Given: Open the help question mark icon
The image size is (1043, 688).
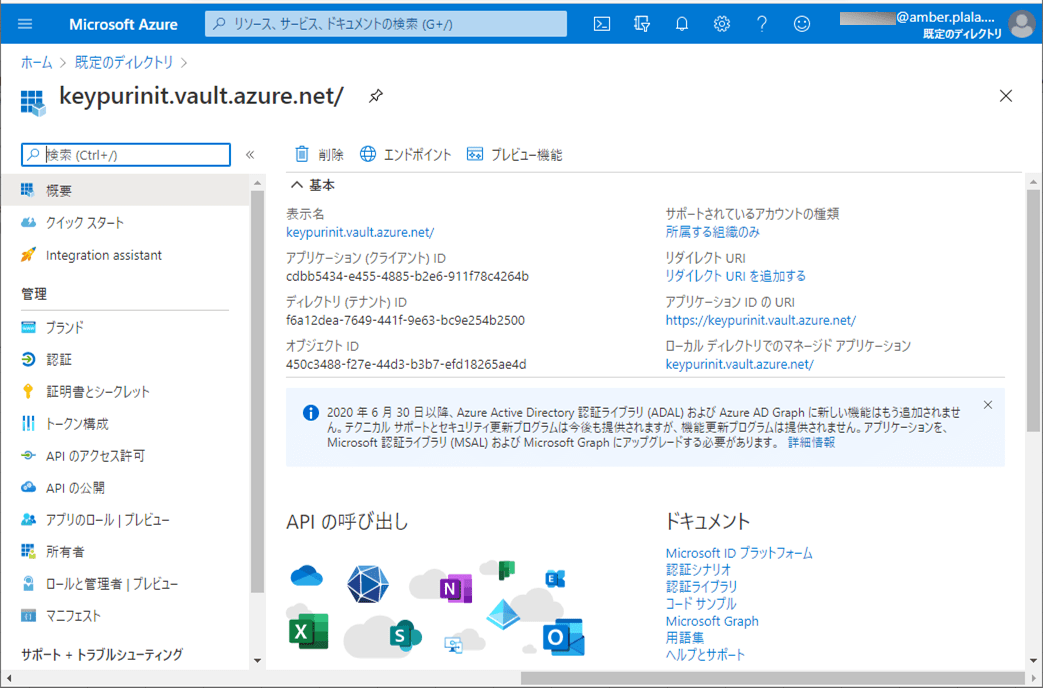Looking at the screenshot, I should point(762,24).
